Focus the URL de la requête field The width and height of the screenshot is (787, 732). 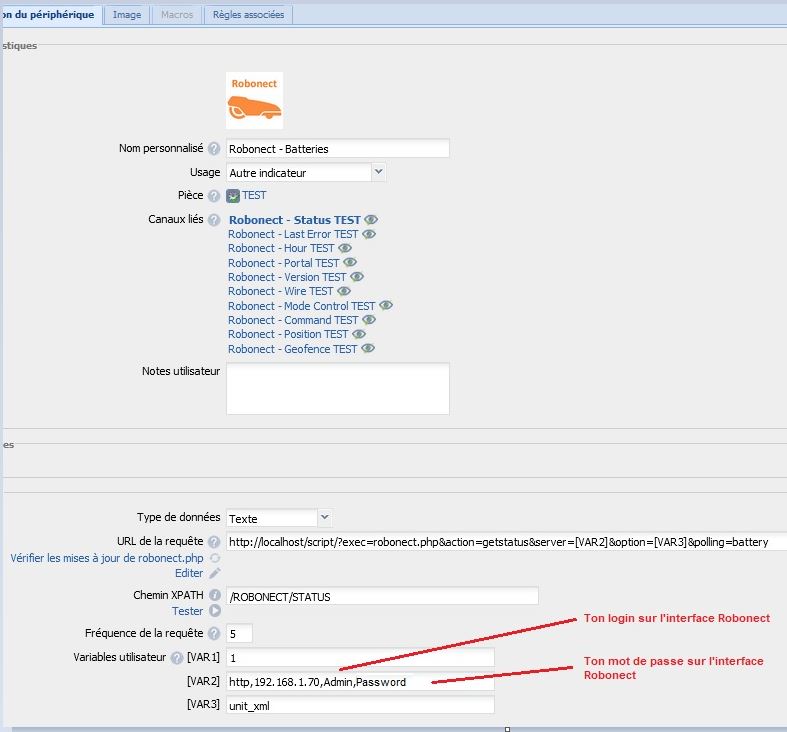click(506, 542)
